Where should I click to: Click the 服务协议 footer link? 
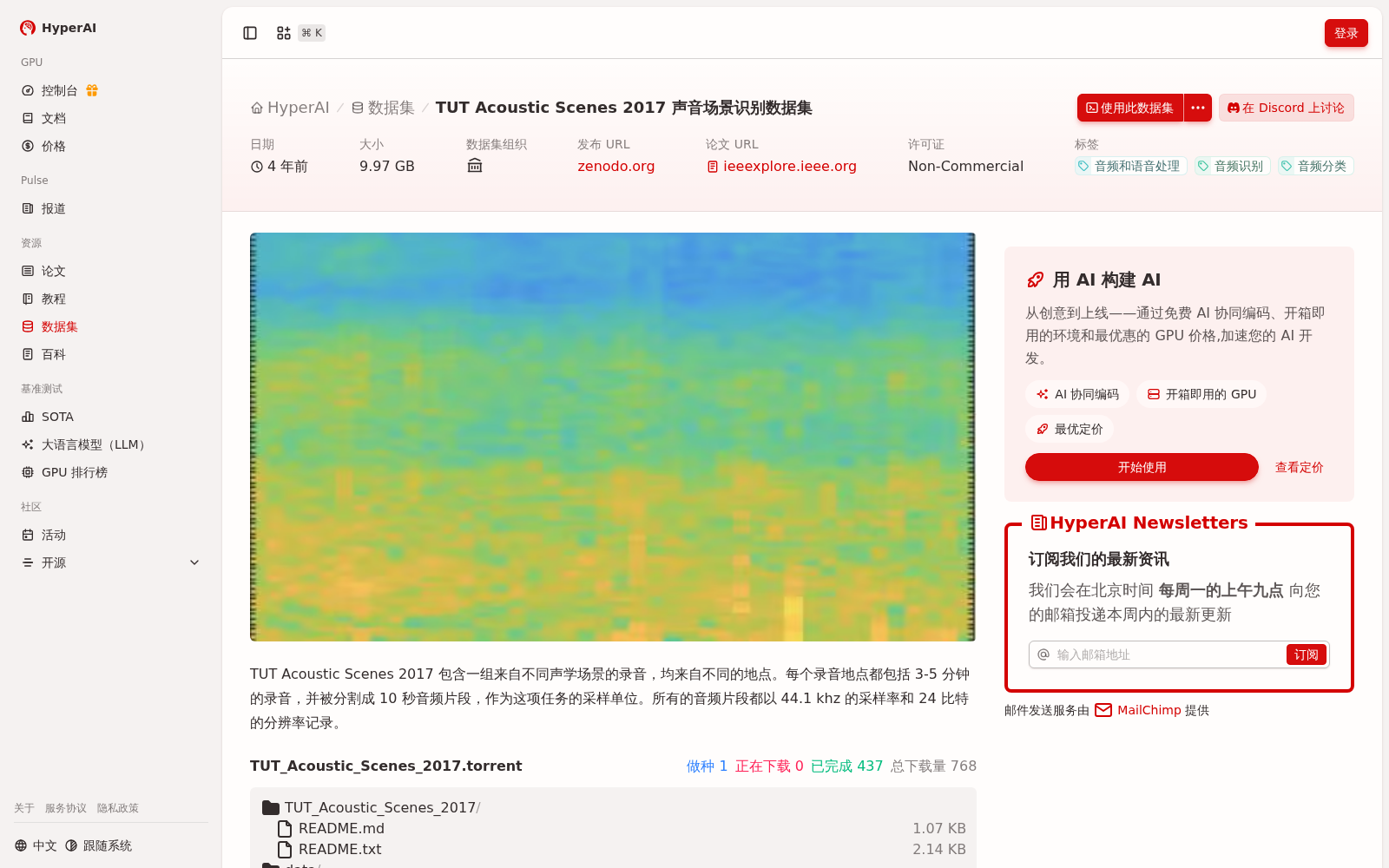point(66,808)
